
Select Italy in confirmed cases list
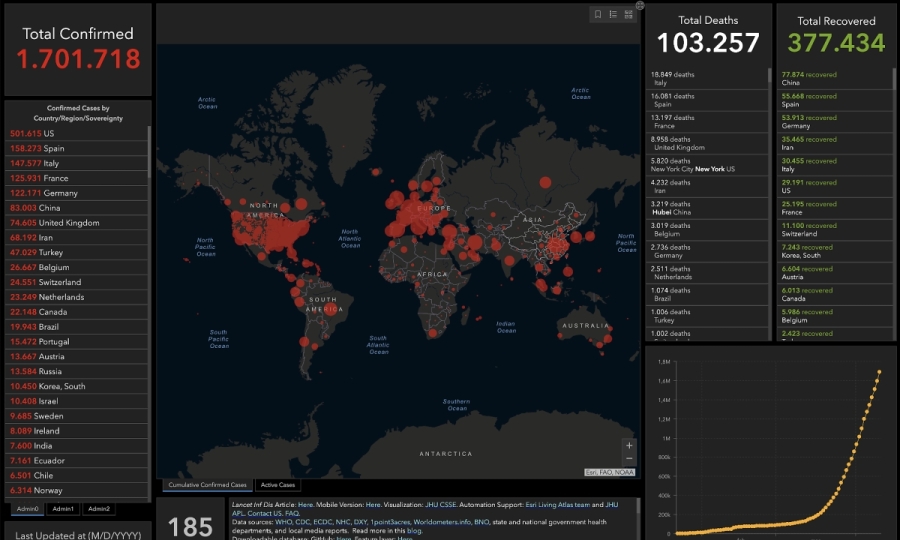pyautogui.click(x=76, y=164)
